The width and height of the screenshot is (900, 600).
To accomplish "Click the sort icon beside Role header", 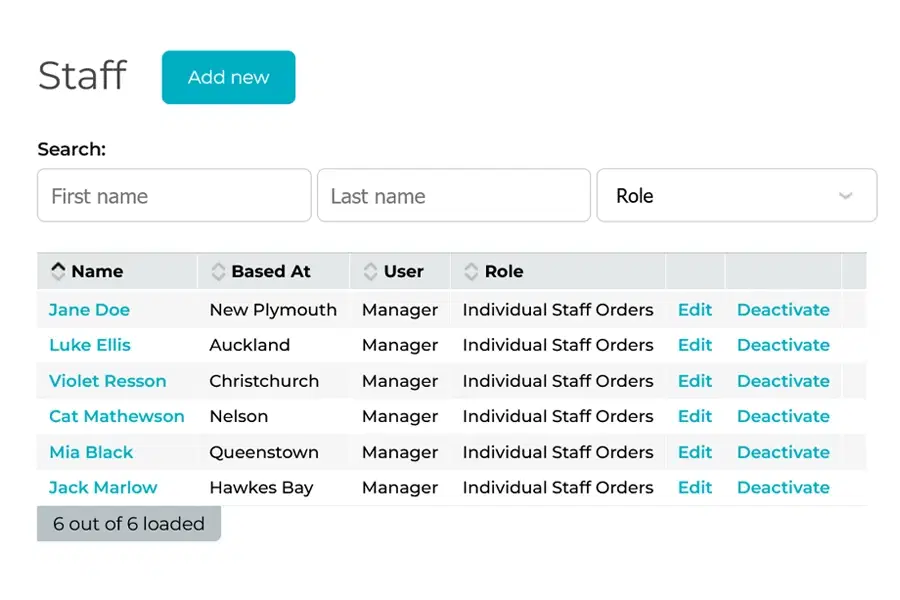I will [471, 271].
